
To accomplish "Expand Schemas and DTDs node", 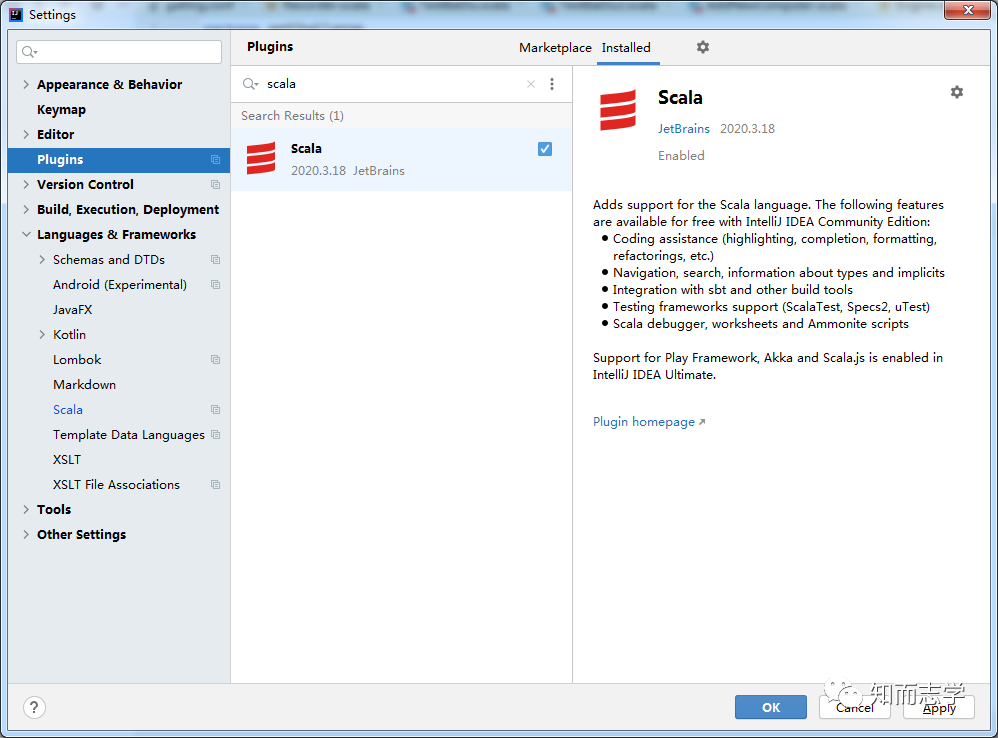I will [42, 260].
